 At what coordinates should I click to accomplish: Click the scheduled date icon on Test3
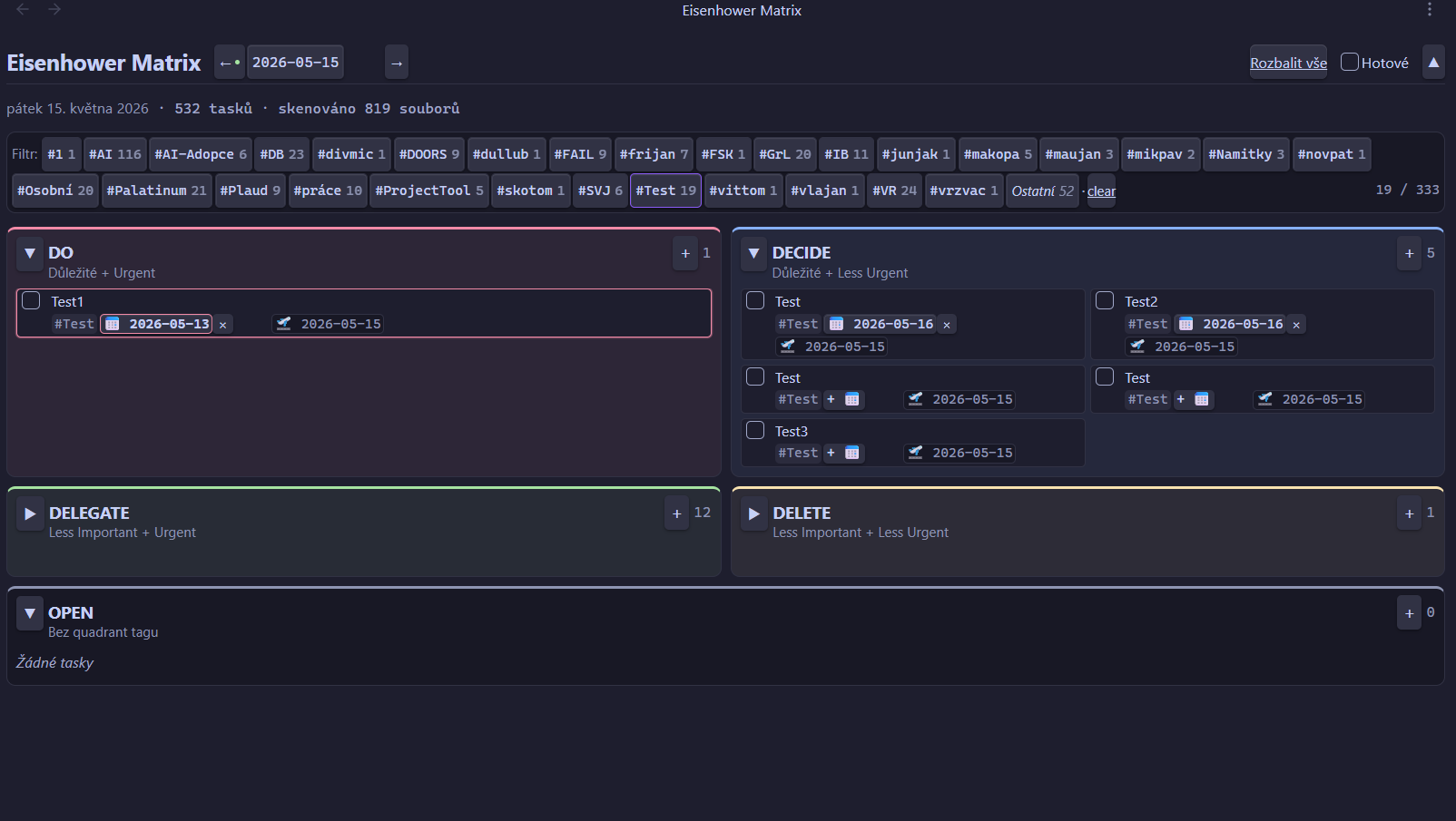[916, 452]
